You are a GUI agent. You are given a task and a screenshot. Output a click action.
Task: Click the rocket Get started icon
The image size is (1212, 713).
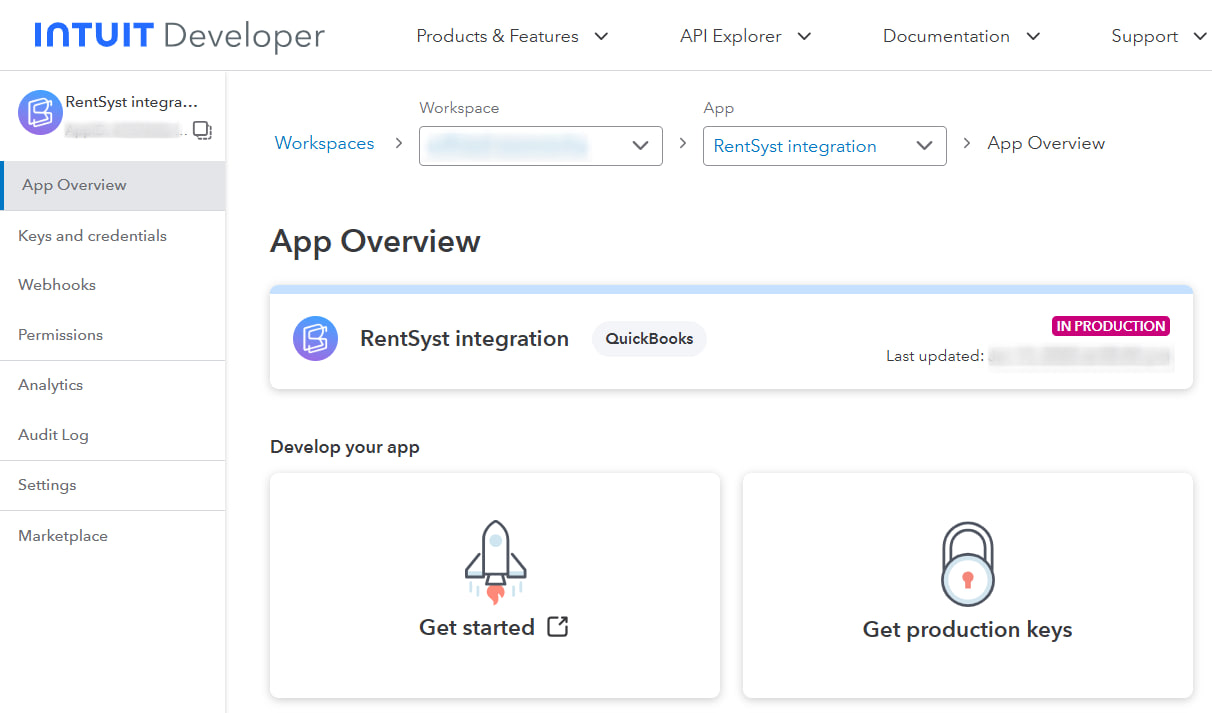pos(495,563)
